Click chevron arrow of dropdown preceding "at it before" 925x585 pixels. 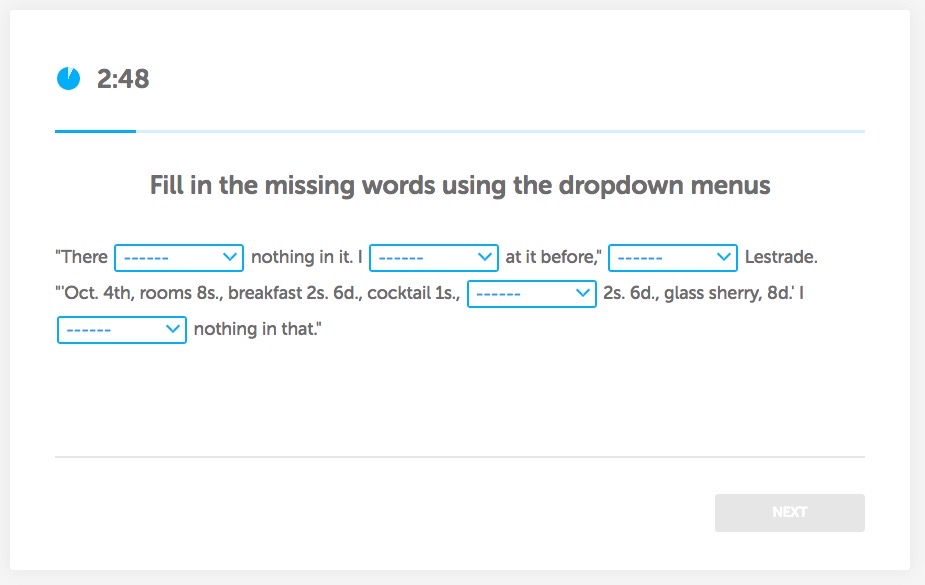[x=485, y=258]
